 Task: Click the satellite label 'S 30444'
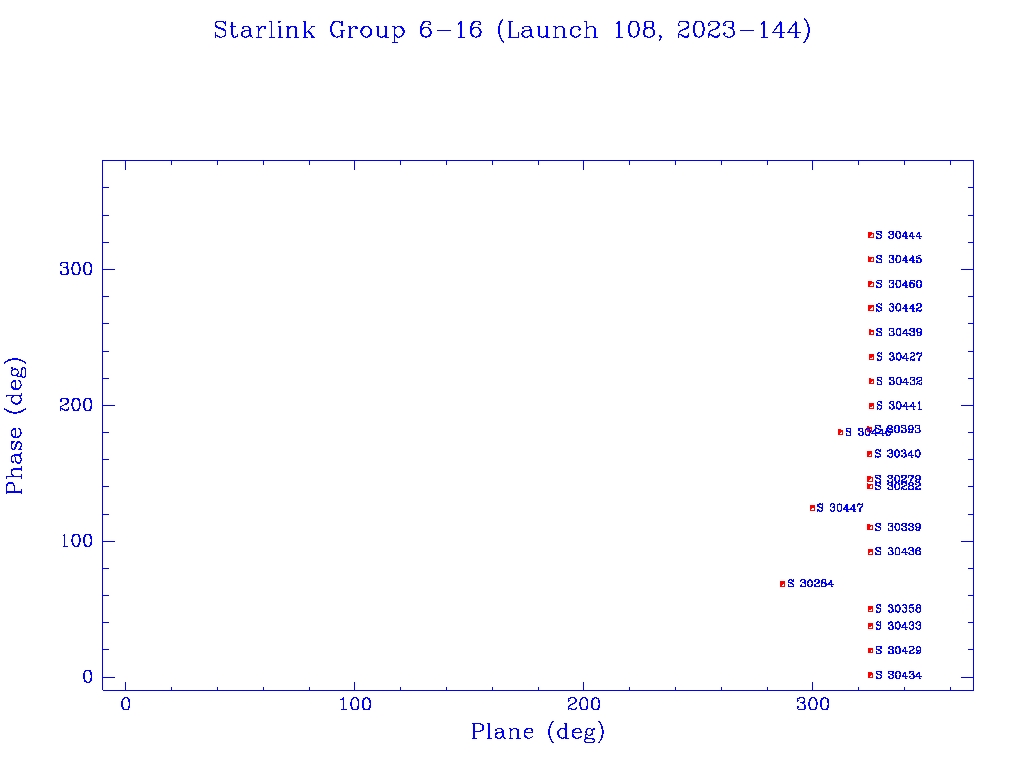(x=899, y=235)
